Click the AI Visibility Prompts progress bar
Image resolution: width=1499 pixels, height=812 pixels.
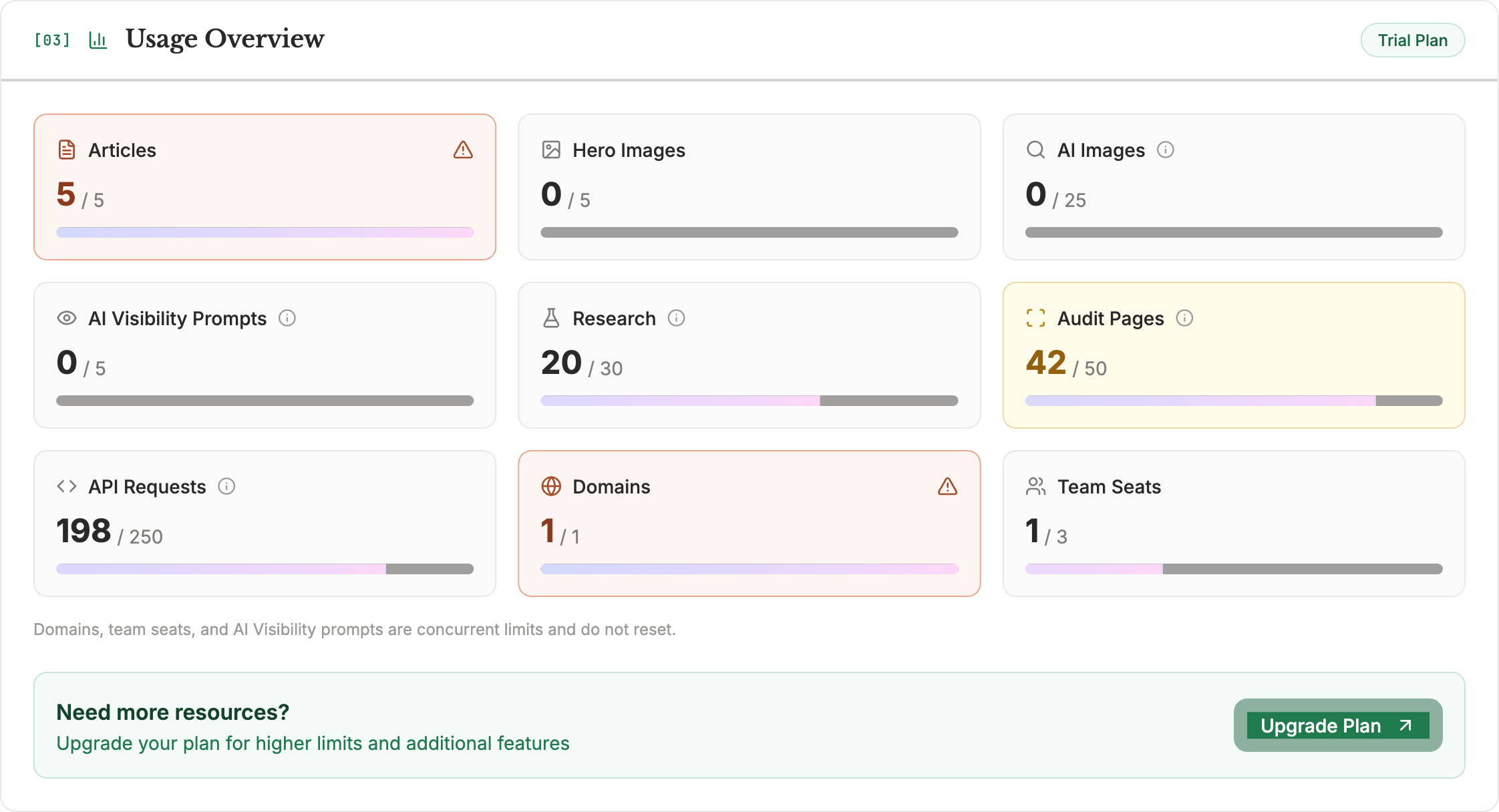pyautogui.click(x=265, y=401)
